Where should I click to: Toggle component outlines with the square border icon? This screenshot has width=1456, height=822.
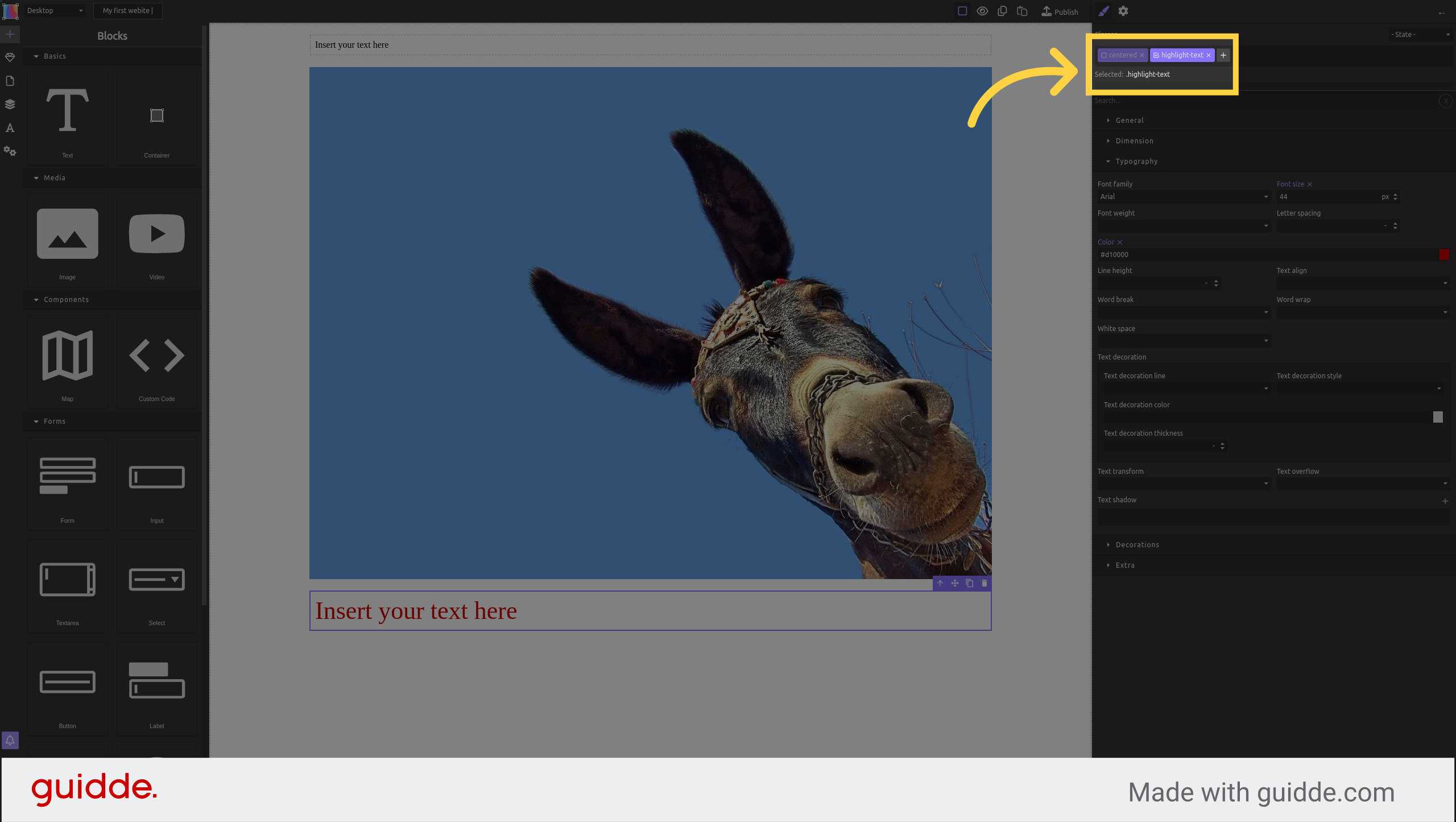coord(962,11)
